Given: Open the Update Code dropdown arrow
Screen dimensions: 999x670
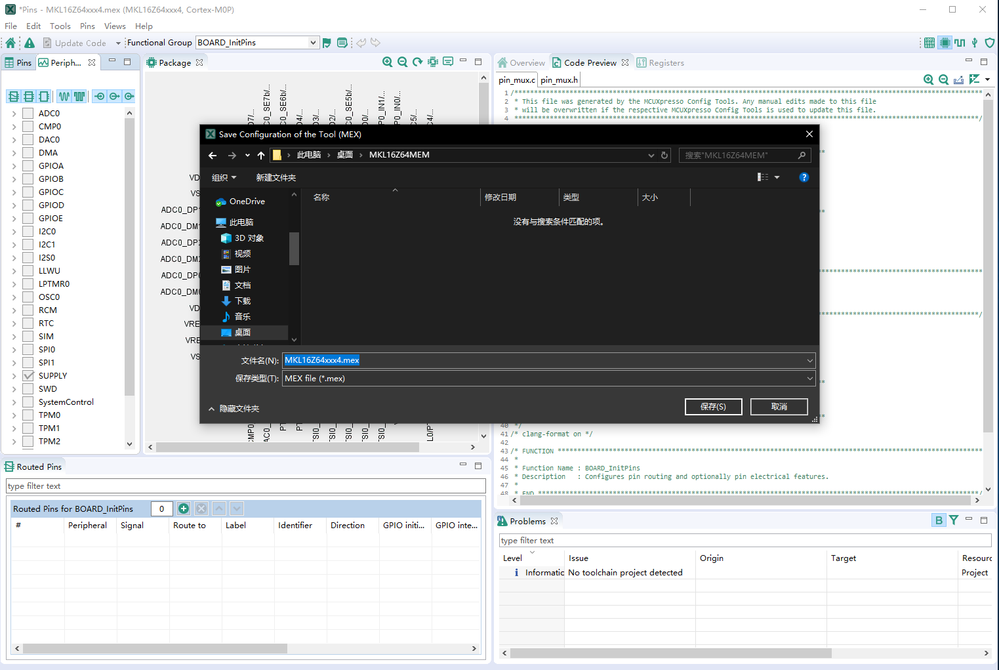Looking at the screenshot, I should (x=118, y=43).
